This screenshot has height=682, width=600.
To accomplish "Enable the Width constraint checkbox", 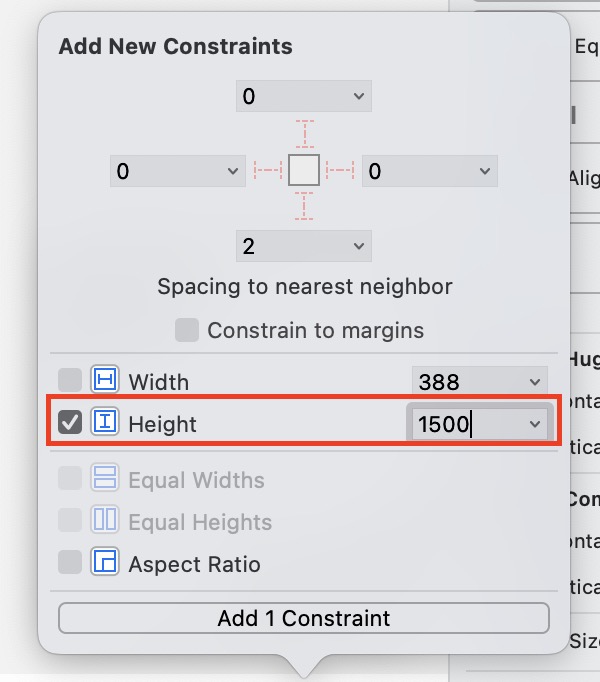I will pos(70,381).
